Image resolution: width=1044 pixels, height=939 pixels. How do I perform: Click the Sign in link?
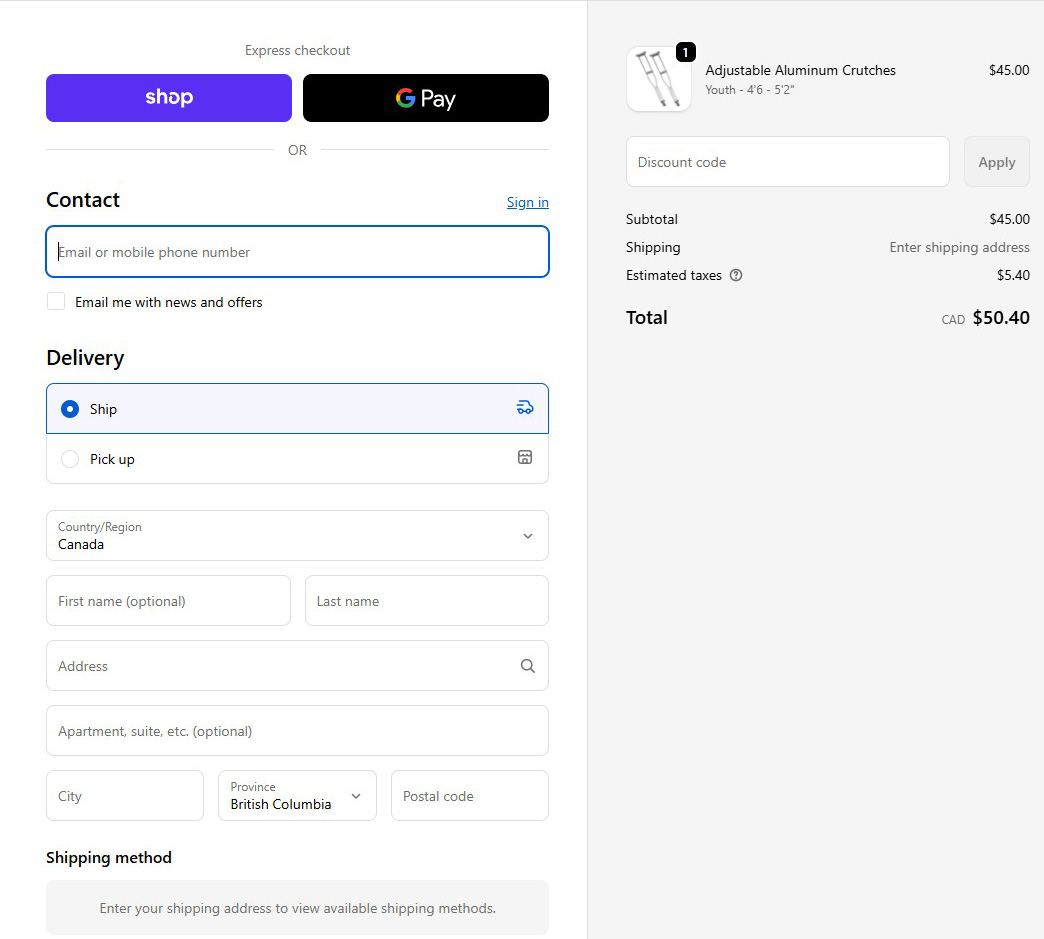(527, 202)
